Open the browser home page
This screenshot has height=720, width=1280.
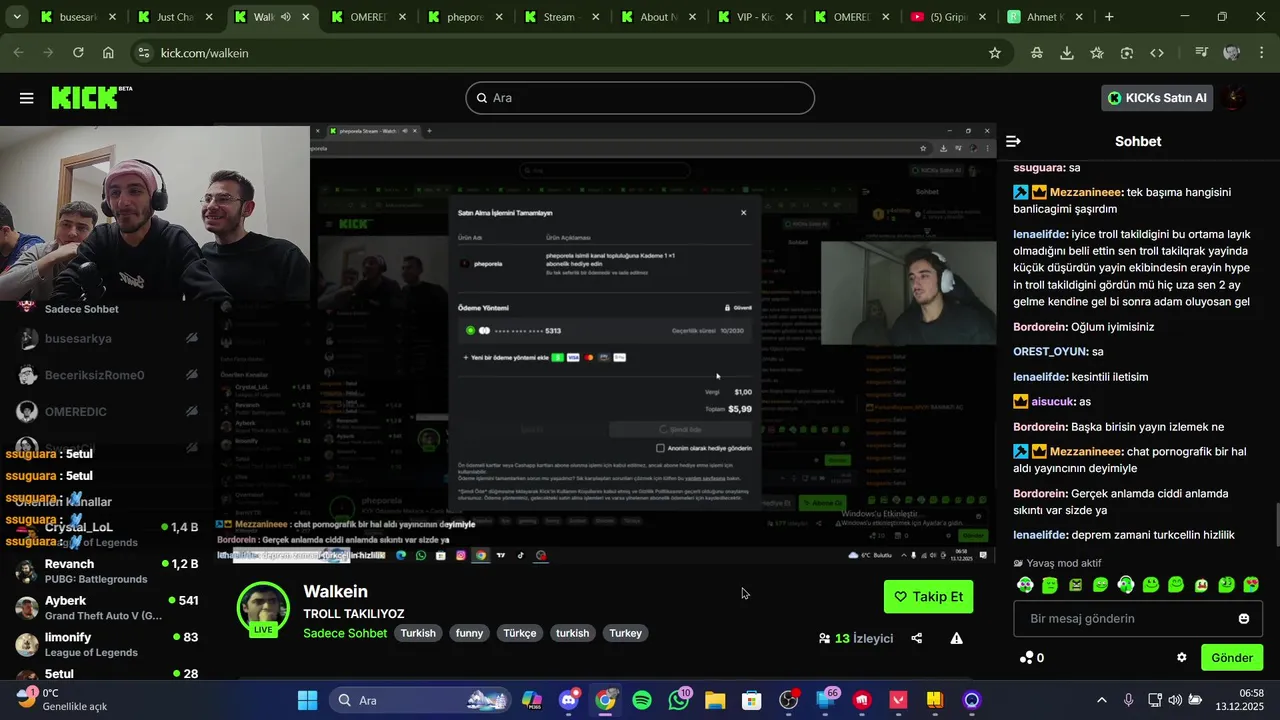108,53
